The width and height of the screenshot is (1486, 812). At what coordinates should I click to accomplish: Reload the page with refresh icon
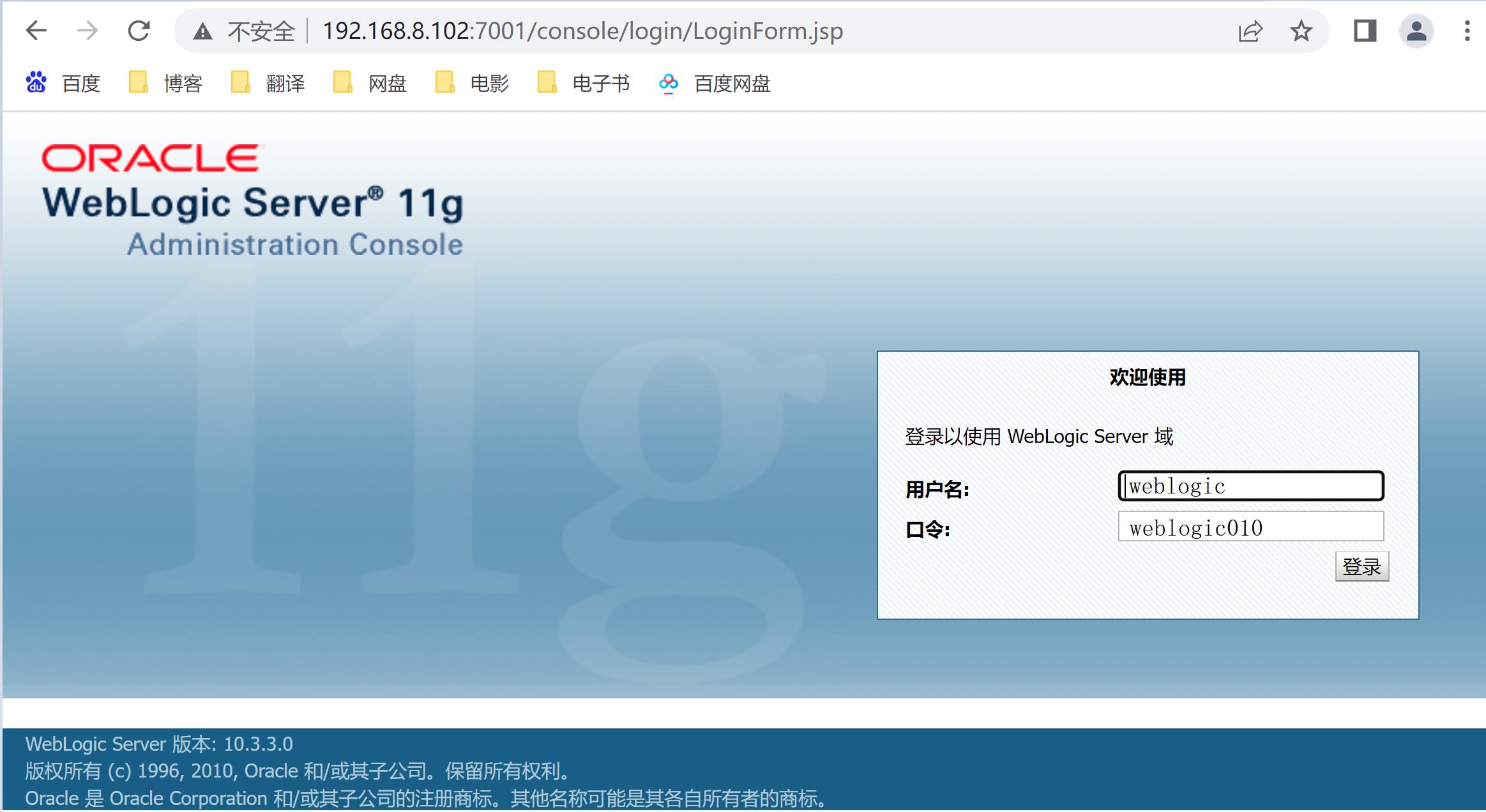[x=139, y=31]
